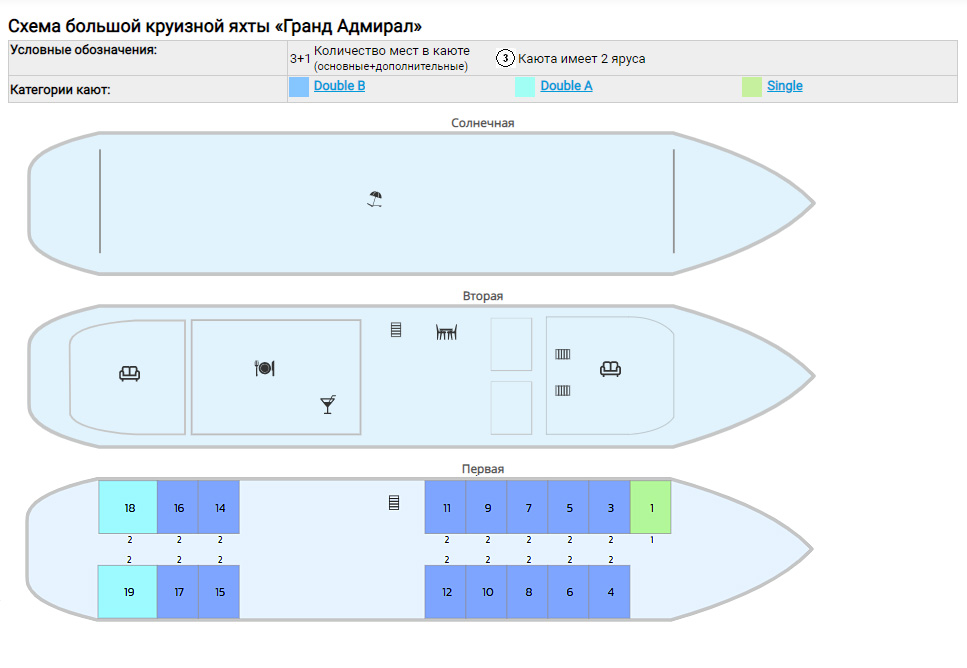Open the Double A category link
Viewport: 967px width, 668px height.
click(x=566, y=86)
